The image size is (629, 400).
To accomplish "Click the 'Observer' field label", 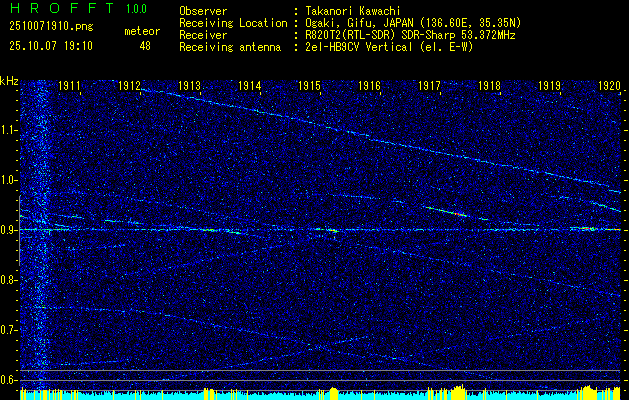I will click(x=203, y=11).
